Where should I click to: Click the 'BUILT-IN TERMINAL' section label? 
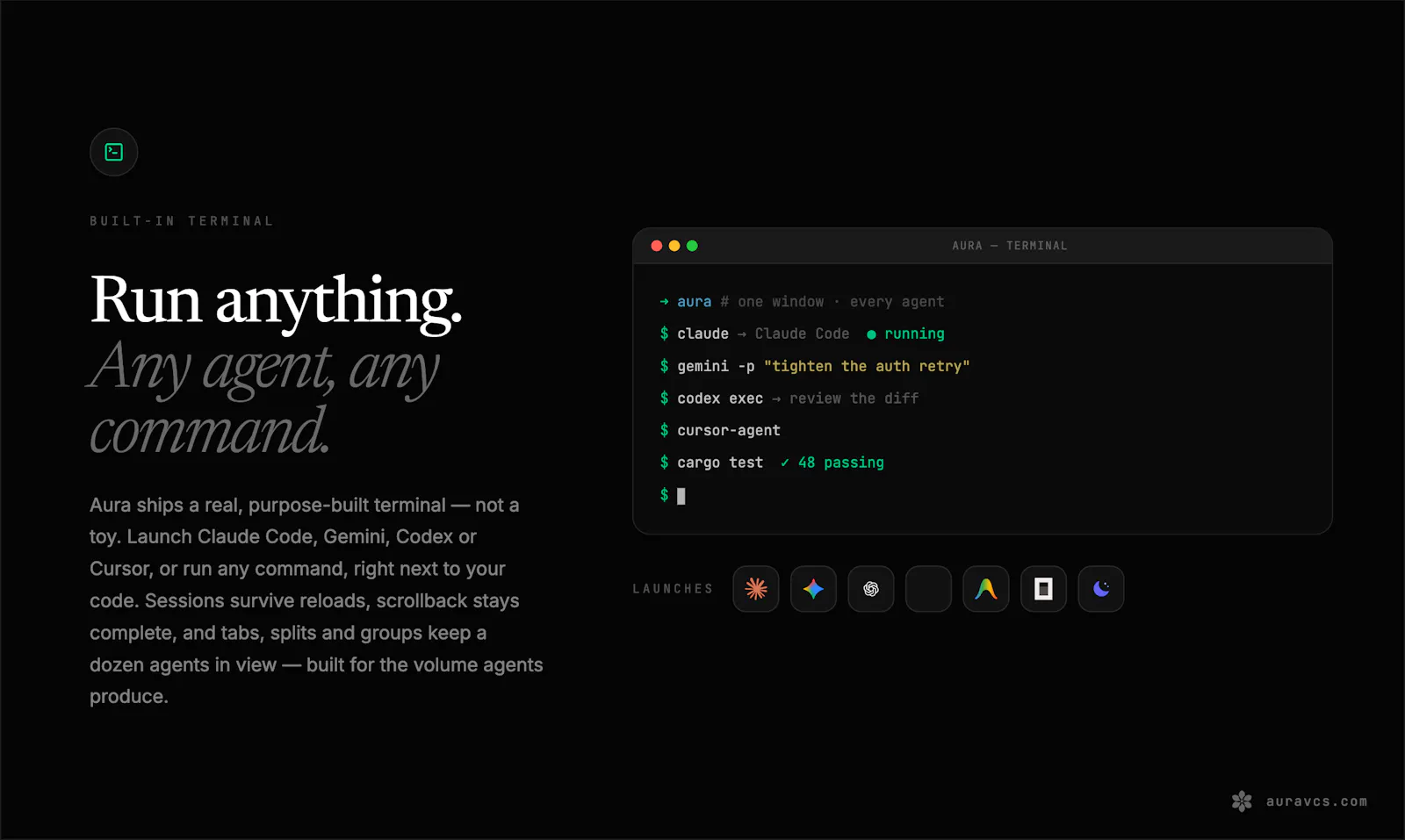(182, 221)
